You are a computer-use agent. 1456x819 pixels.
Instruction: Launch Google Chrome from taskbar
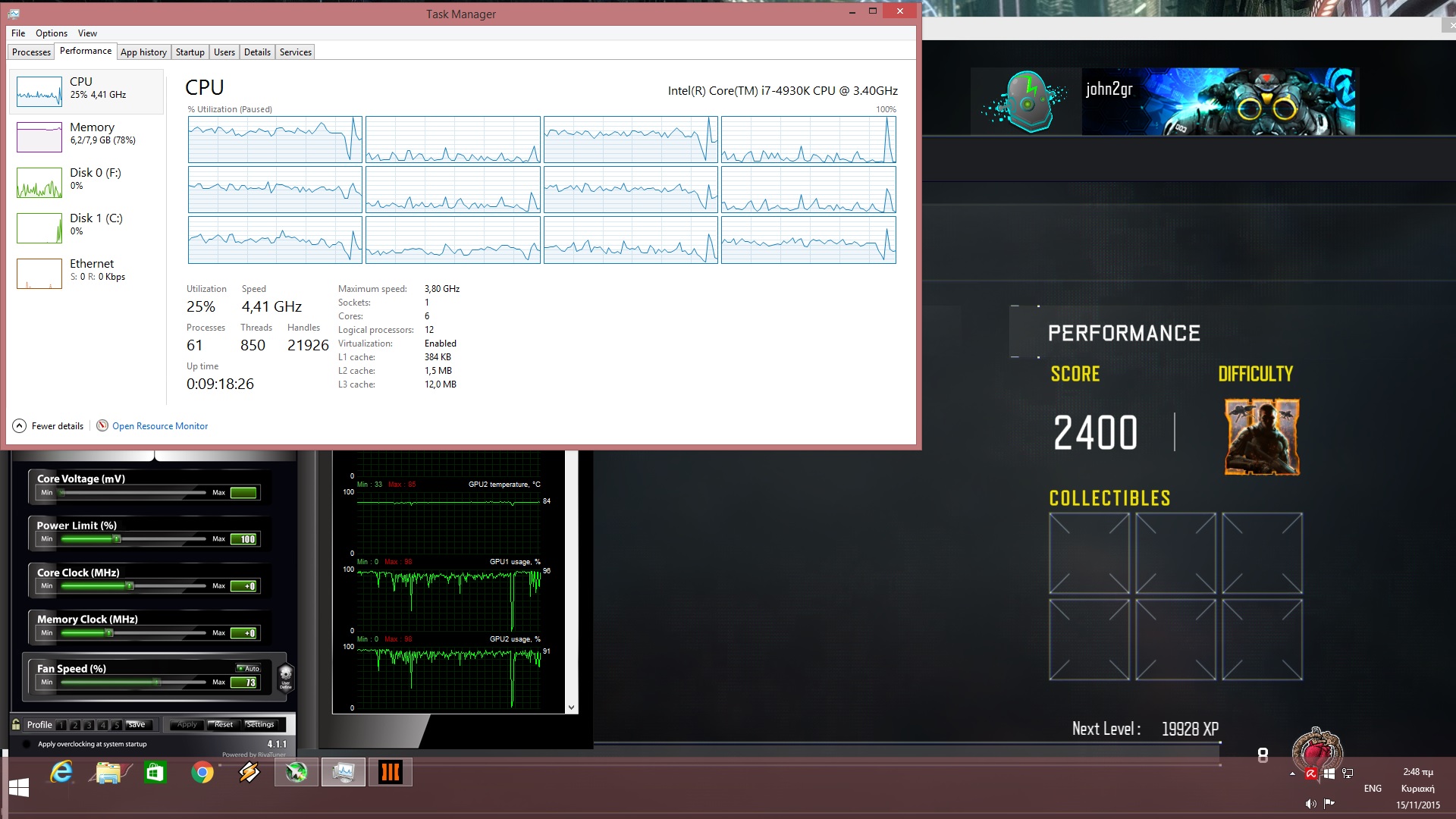202,772
